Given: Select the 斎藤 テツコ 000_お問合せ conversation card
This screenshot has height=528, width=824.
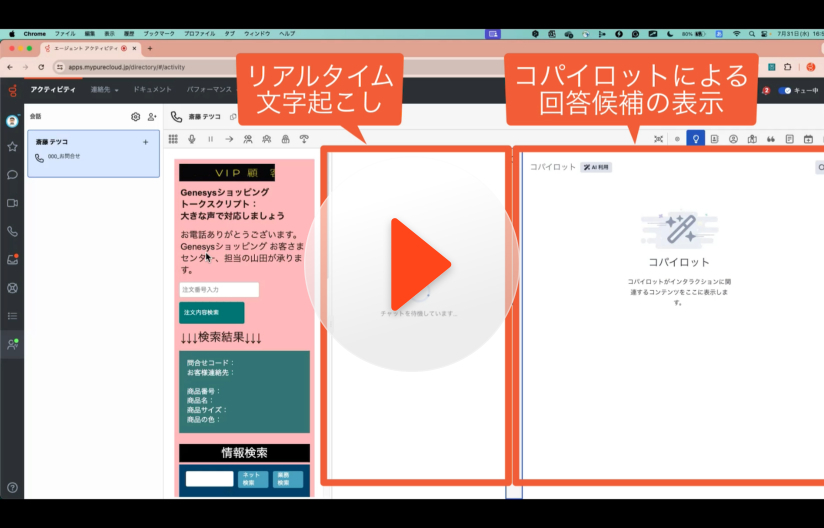Looking at the screenshot, I should pos(94,153).
